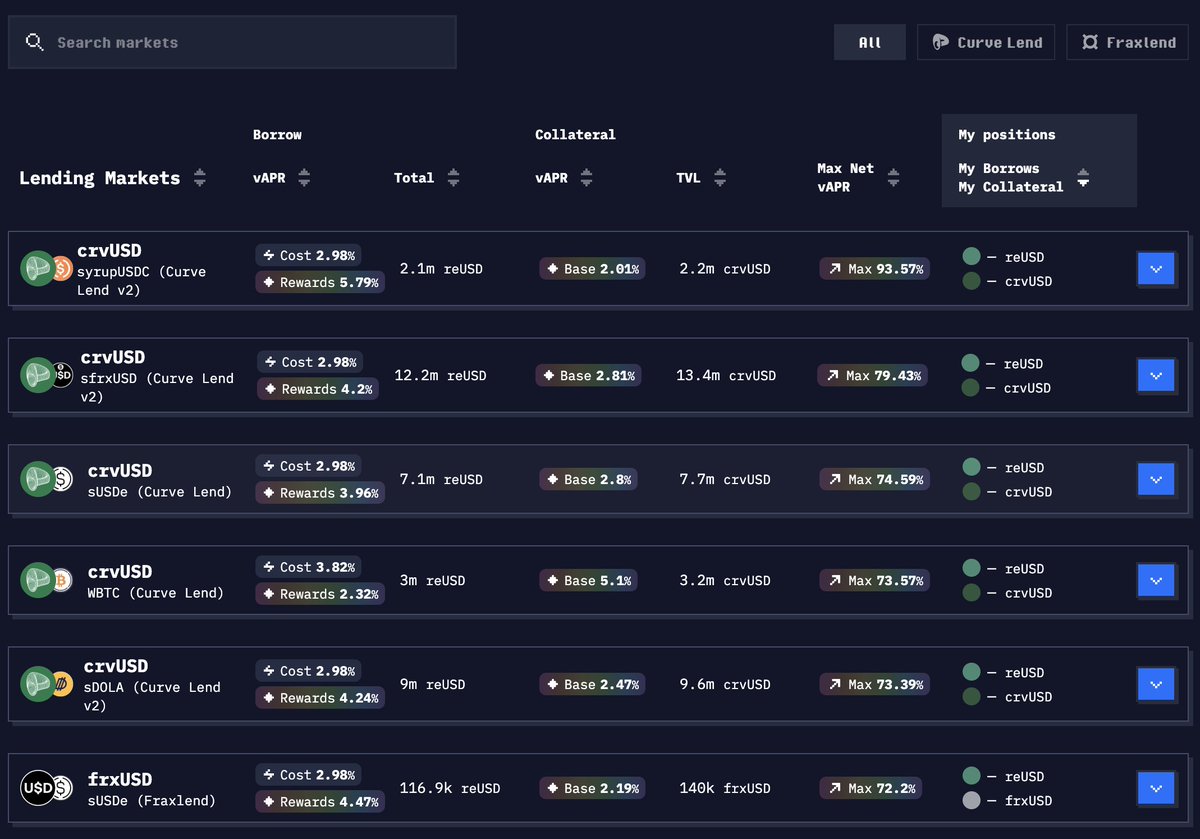
Task: Click the 13.4m crvUSD TVL value
Action: point(726,376)
